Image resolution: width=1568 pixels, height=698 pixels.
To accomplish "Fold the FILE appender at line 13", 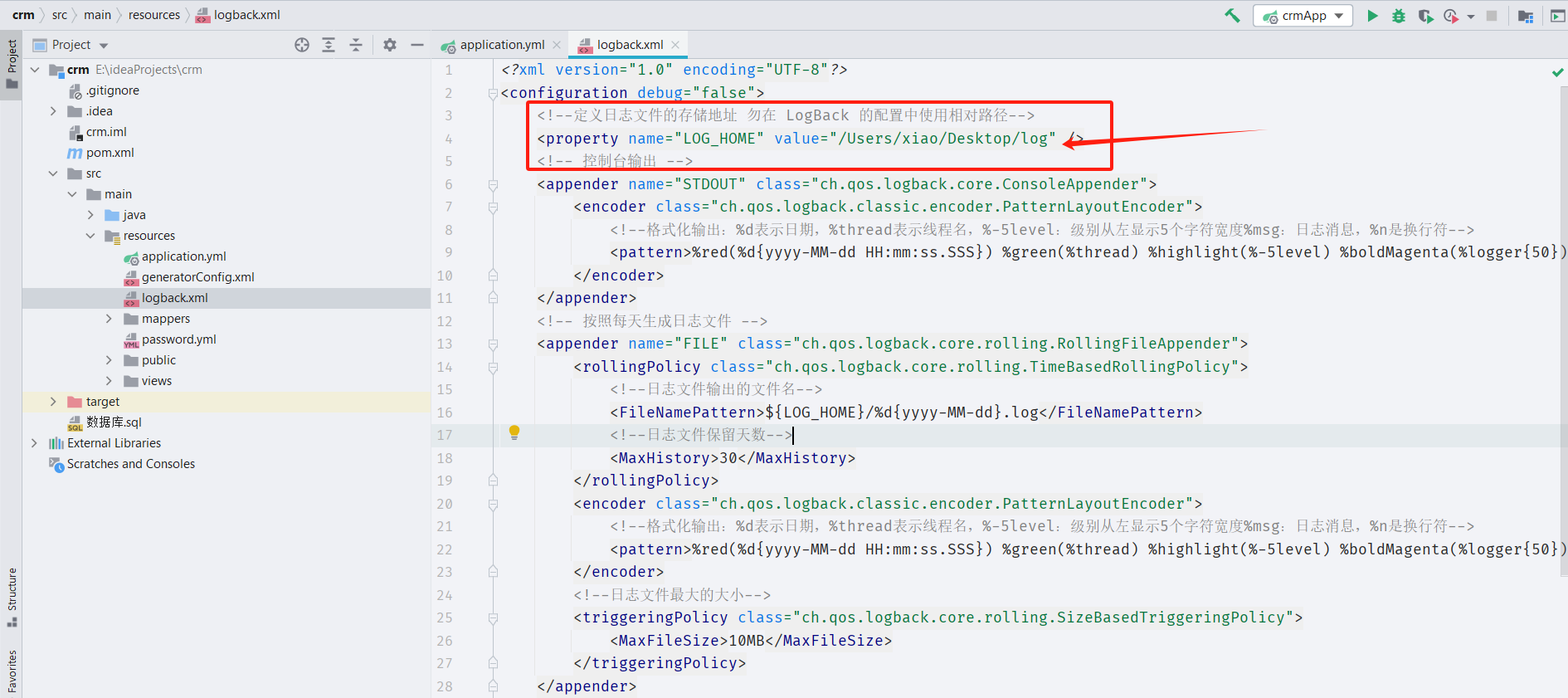I will 493,344.
